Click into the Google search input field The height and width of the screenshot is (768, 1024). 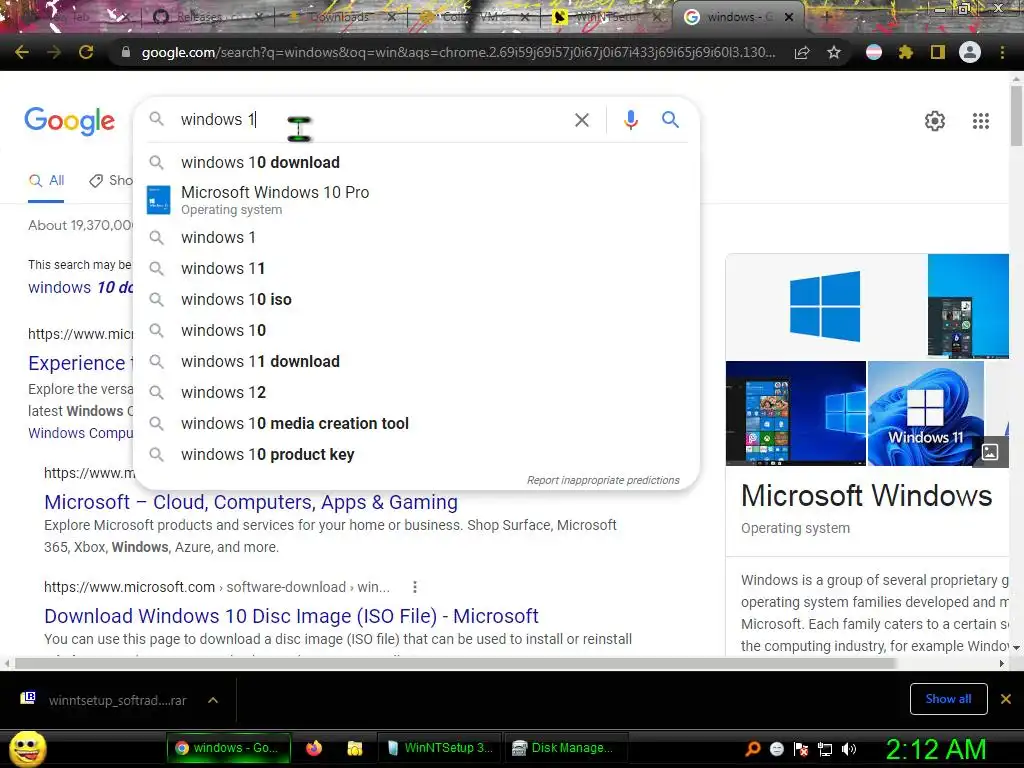[372, 120]
